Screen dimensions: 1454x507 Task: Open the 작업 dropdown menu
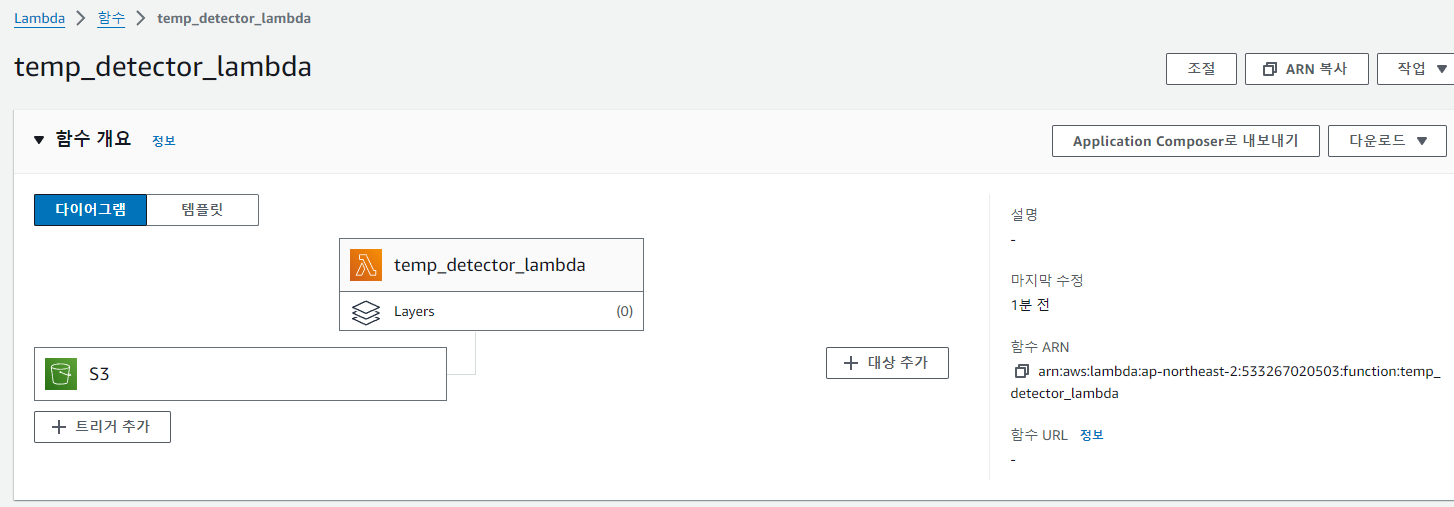click(1415, 69)
